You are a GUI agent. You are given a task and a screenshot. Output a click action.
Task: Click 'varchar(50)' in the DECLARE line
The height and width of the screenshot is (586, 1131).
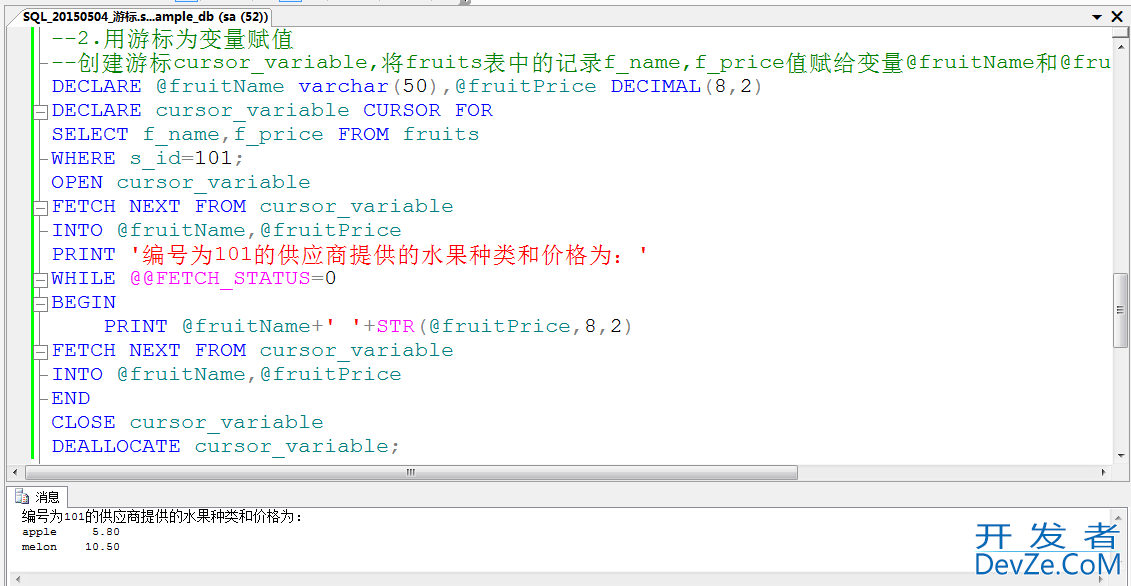pyautogui.click(x=369, y=87)
